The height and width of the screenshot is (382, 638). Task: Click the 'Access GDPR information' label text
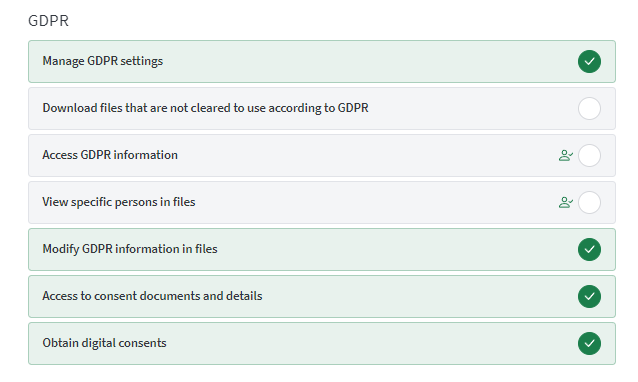[110, 155]
